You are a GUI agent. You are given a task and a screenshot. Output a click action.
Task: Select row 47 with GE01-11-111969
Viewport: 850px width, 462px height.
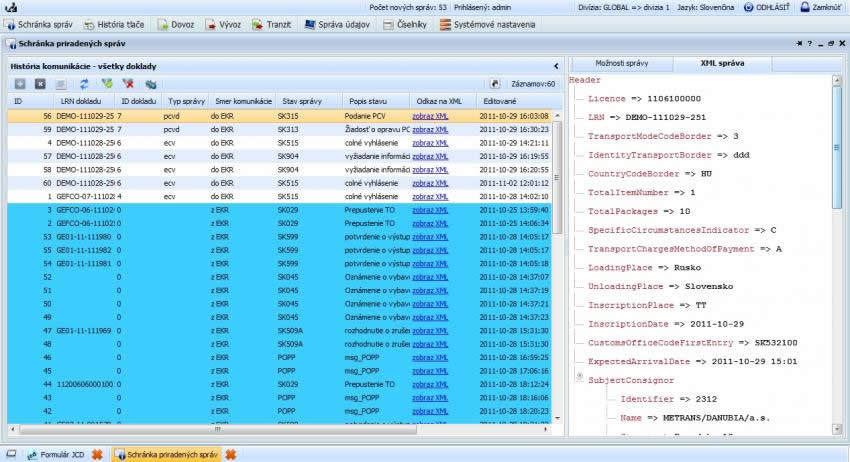tap(280, 331)
